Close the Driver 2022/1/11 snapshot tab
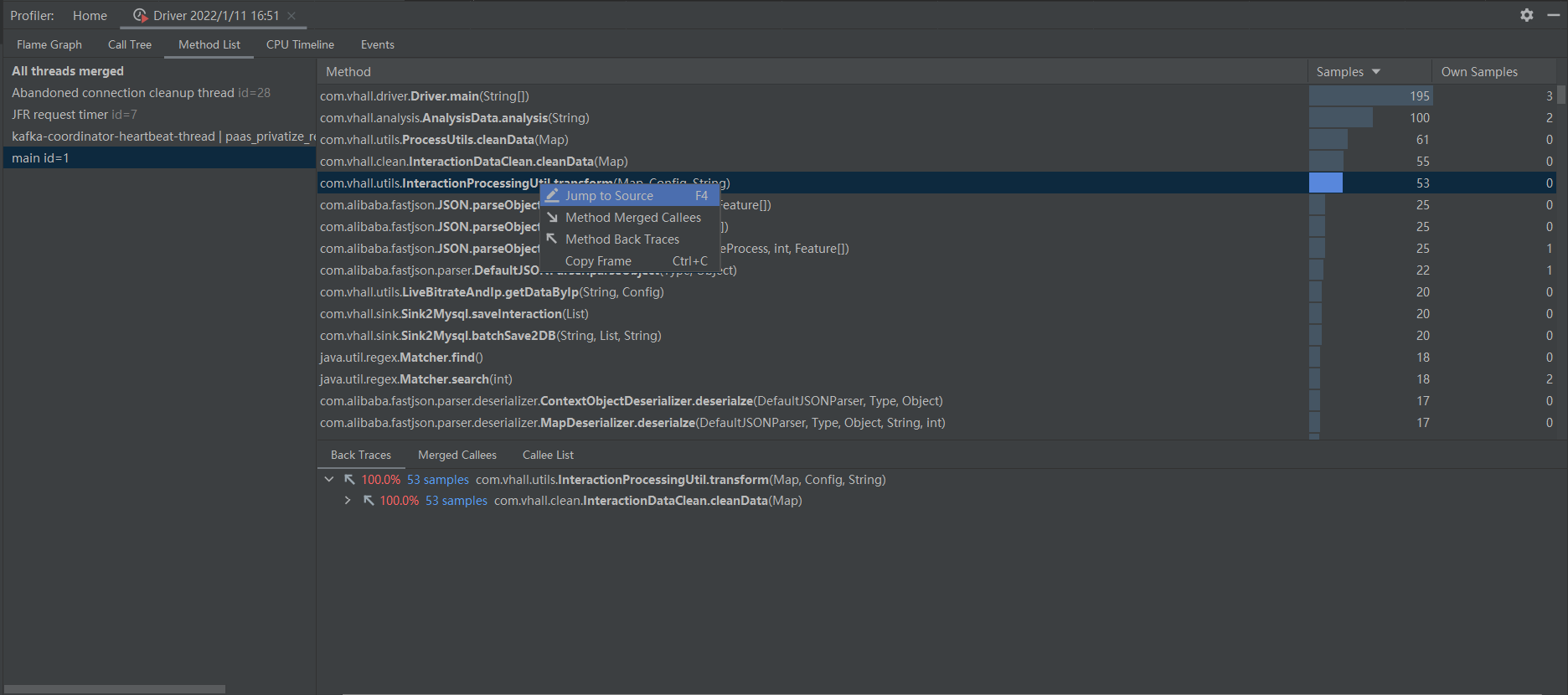The width and height of the screenshot is (1568, 695). point(291,15)
